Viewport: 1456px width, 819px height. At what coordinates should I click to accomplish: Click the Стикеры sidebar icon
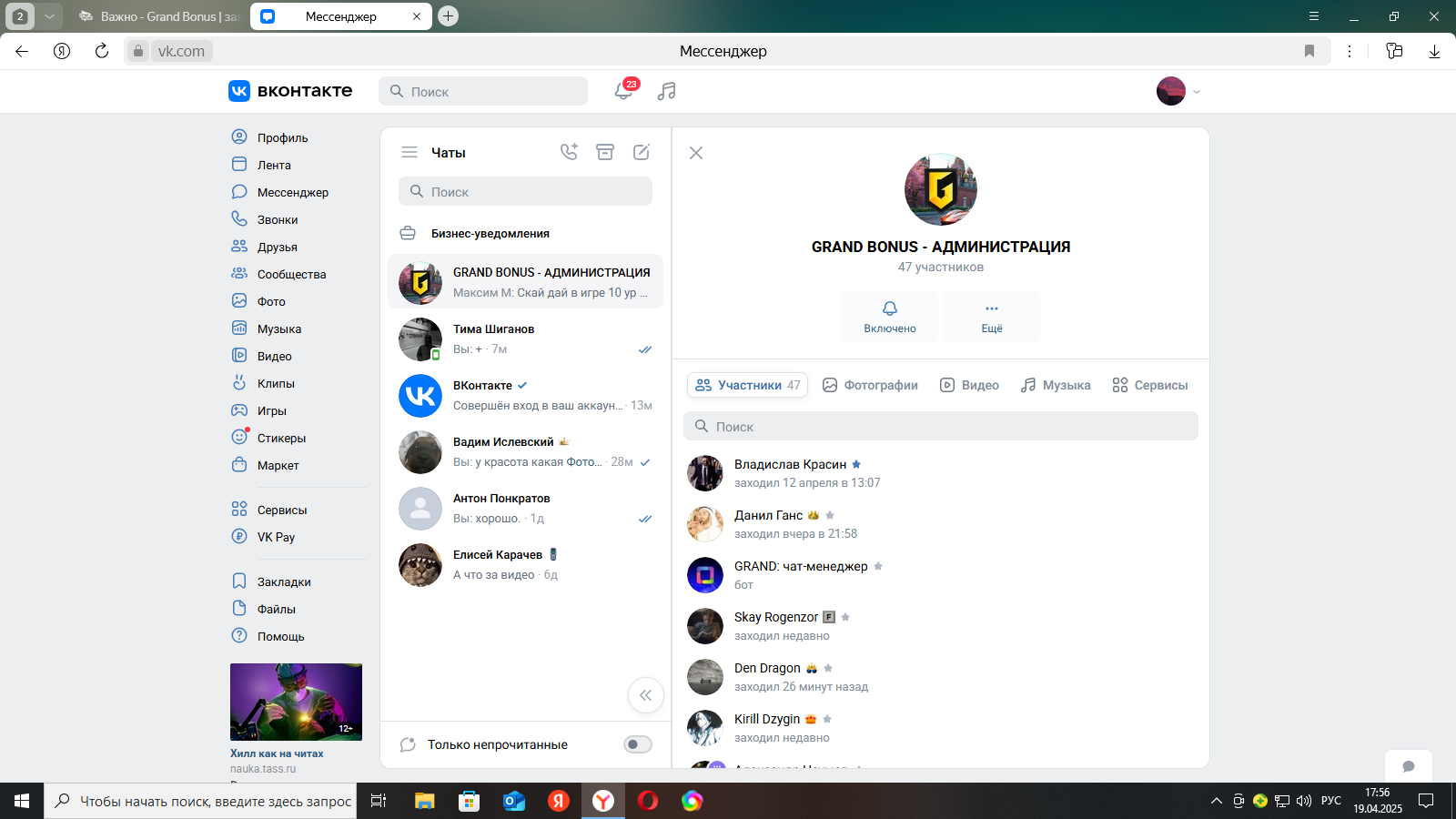click(239, 437)
